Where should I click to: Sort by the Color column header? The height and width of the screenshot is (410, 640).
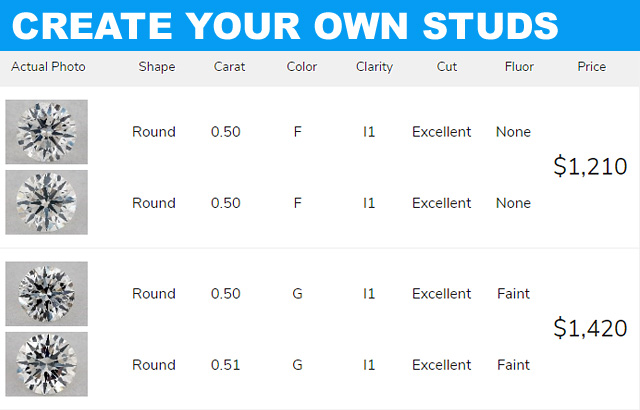[x=301, y=67]
